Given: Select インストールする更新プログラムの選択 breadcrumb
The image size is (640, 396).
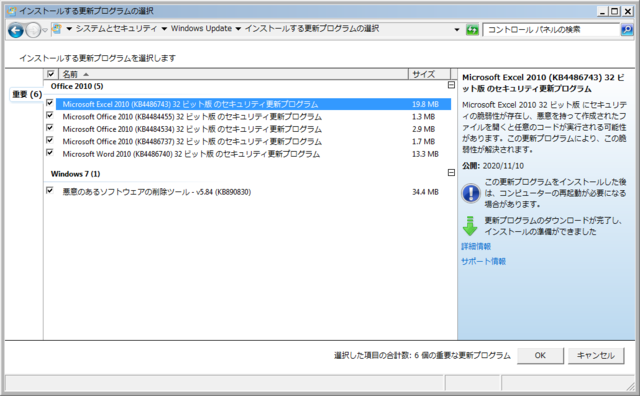Looking at the screenshot, I should (312, 29).
